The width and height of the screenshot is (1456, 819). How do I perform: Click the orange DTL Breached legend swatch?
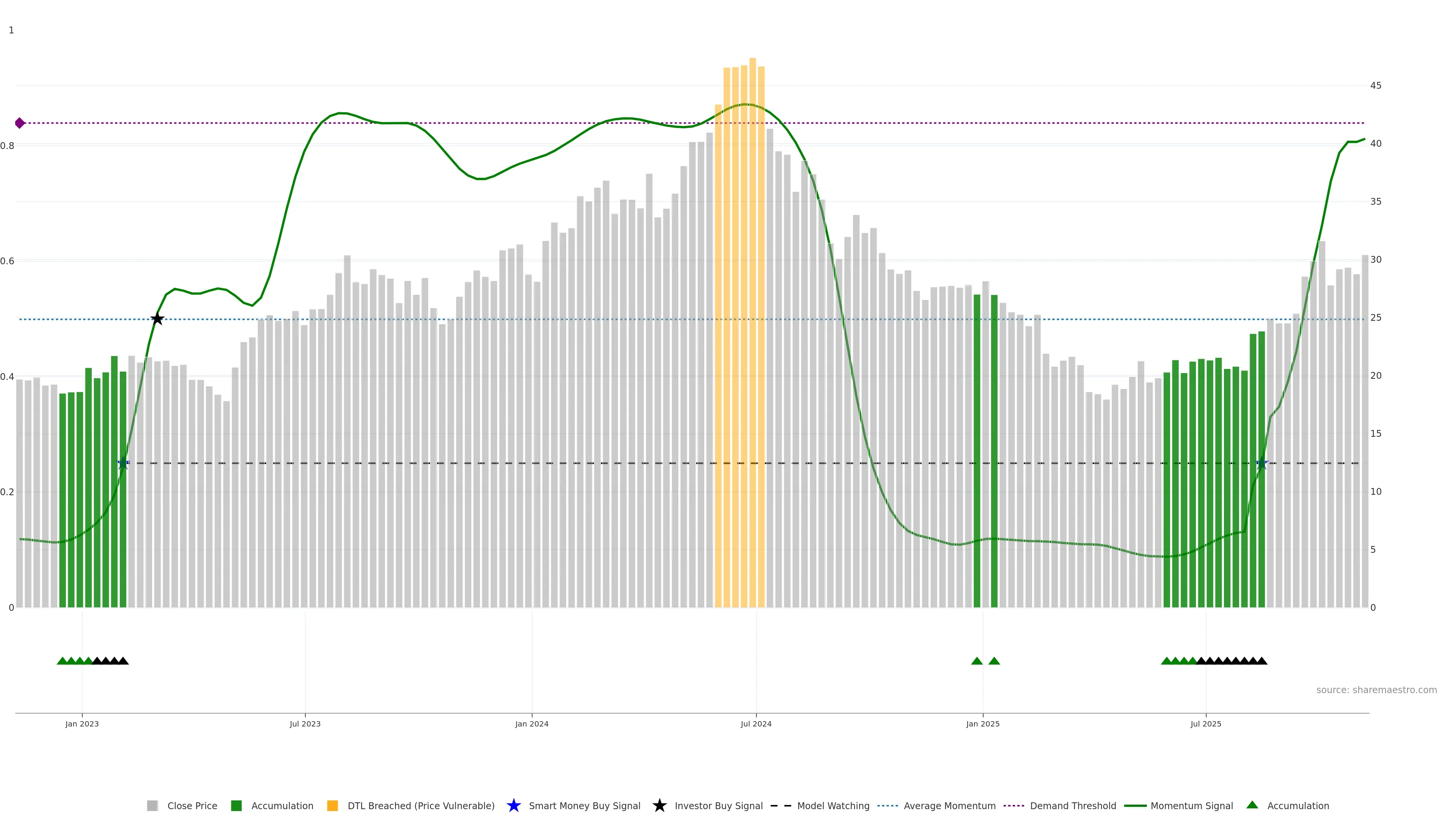(333, 805)
